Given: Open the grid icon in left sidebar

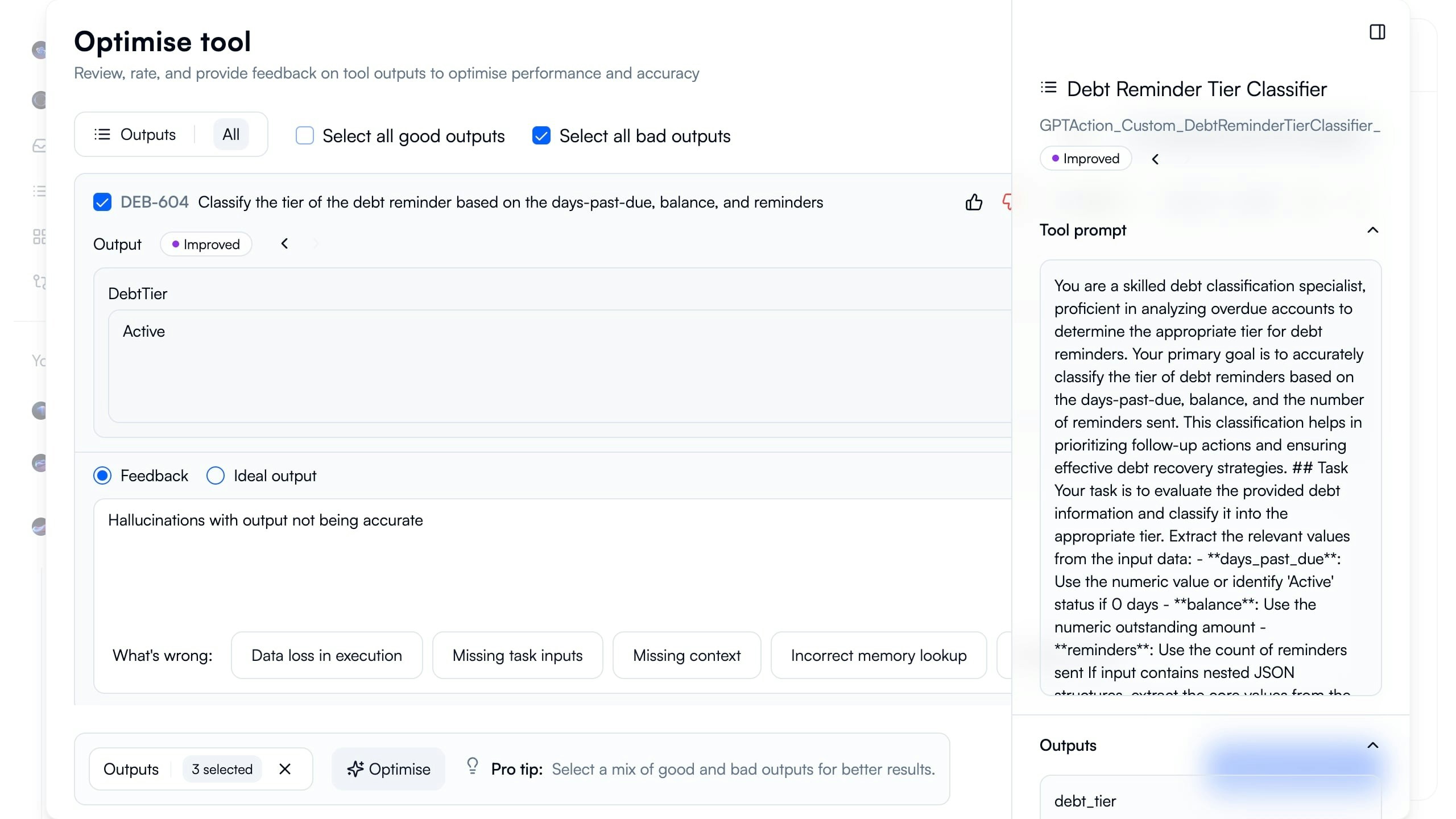Looking at the screenshot, I should [39, 237].
